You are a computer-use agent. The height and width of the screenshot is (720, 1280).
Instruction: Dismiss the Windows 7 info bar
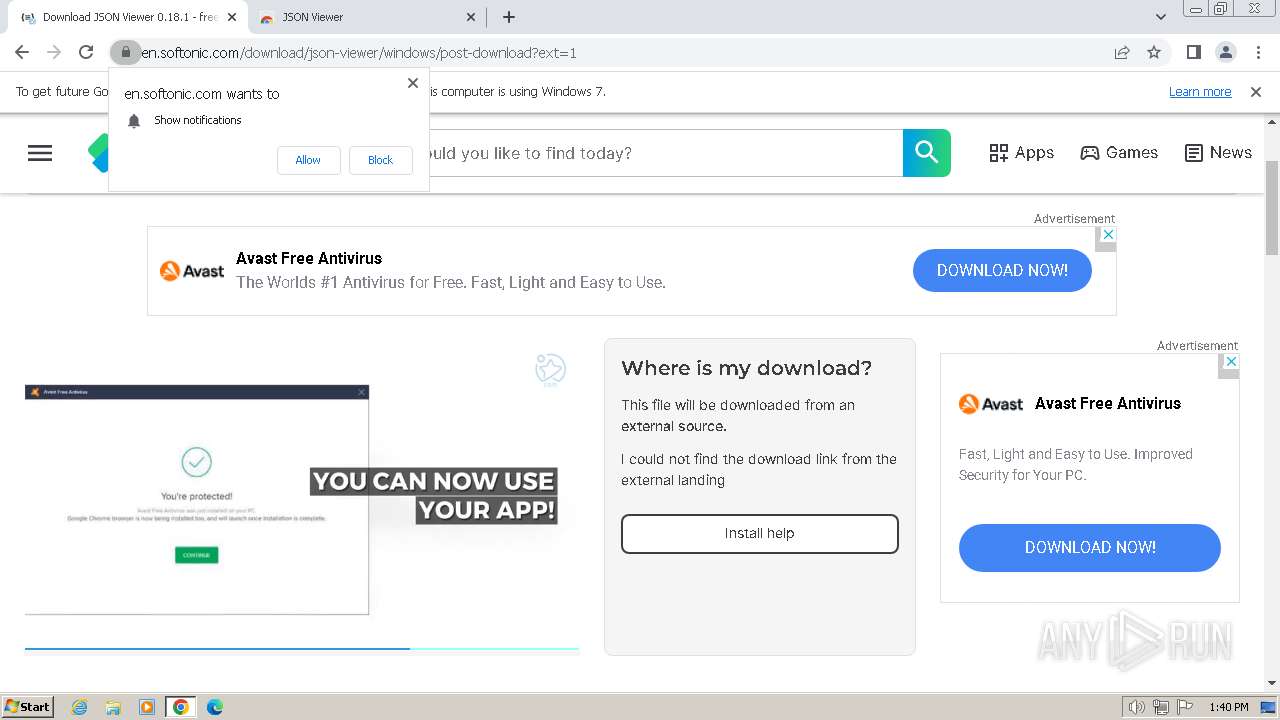click(1256, 91)
